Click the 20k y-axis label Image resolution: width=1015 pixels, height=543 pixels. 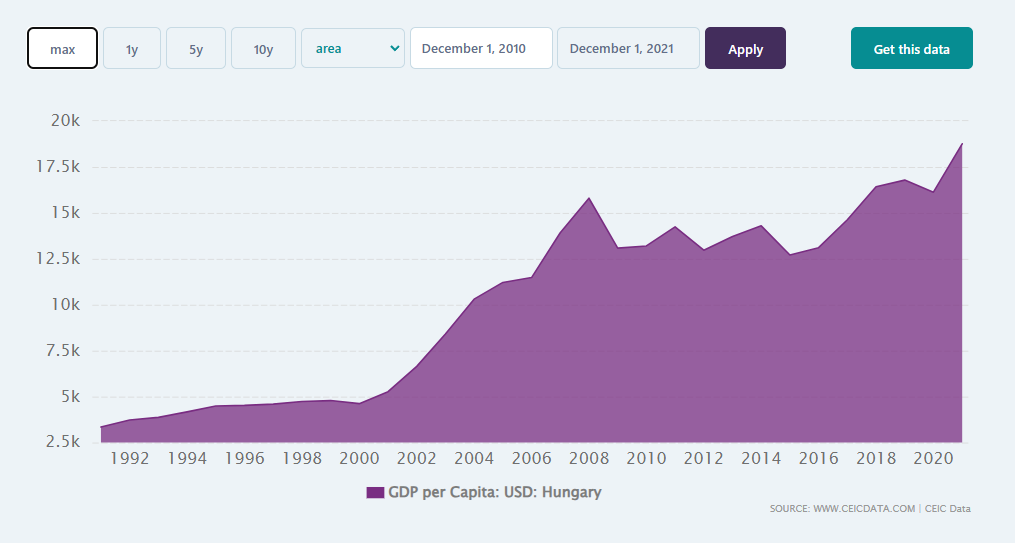(x=64, y=120)
